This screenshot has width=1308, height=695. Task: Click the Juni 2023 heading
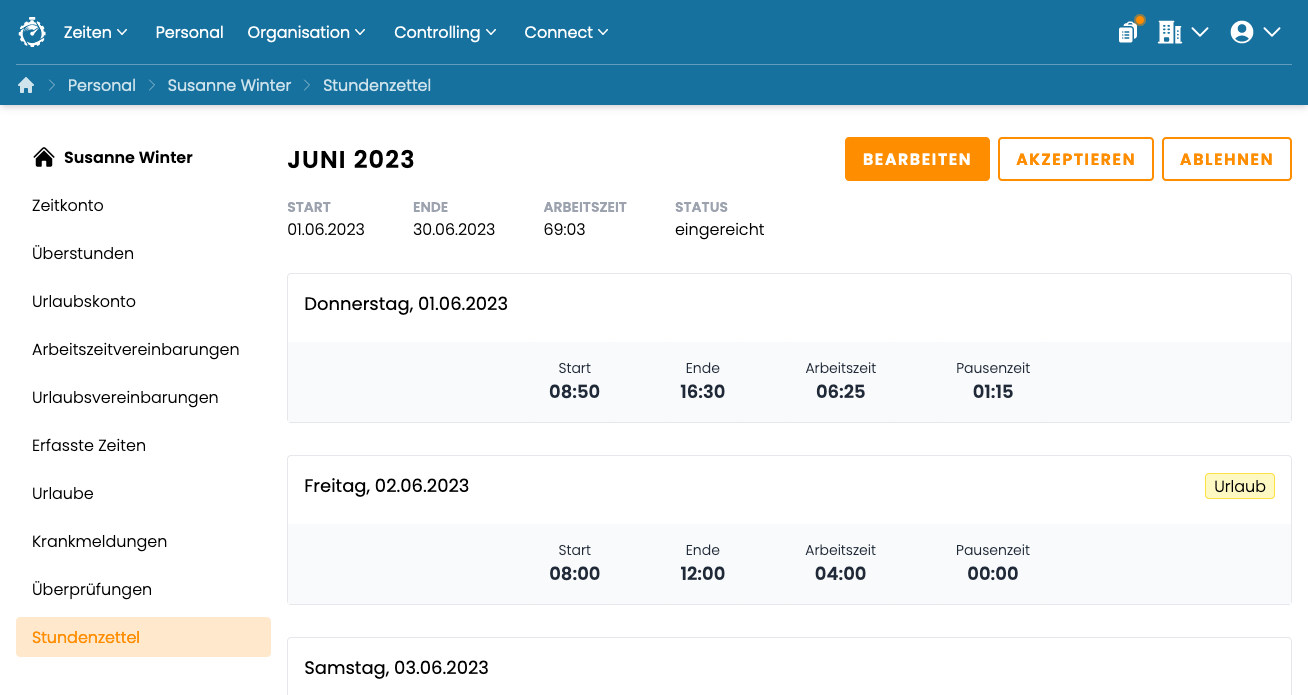pyautogui.click(x=351, y=160)
